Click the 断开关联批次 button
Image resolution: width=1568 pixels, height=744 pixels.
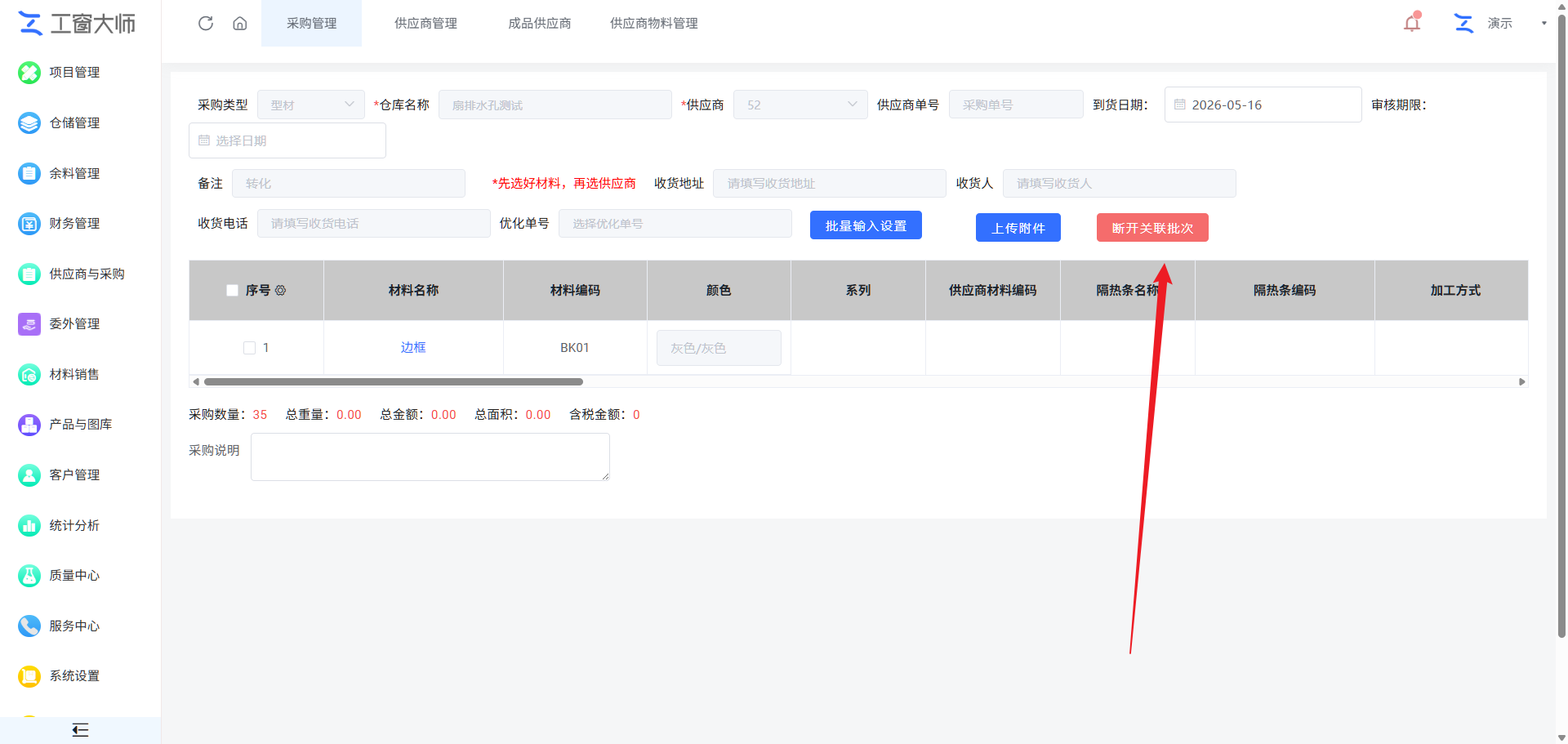(x=1152, y=228)
